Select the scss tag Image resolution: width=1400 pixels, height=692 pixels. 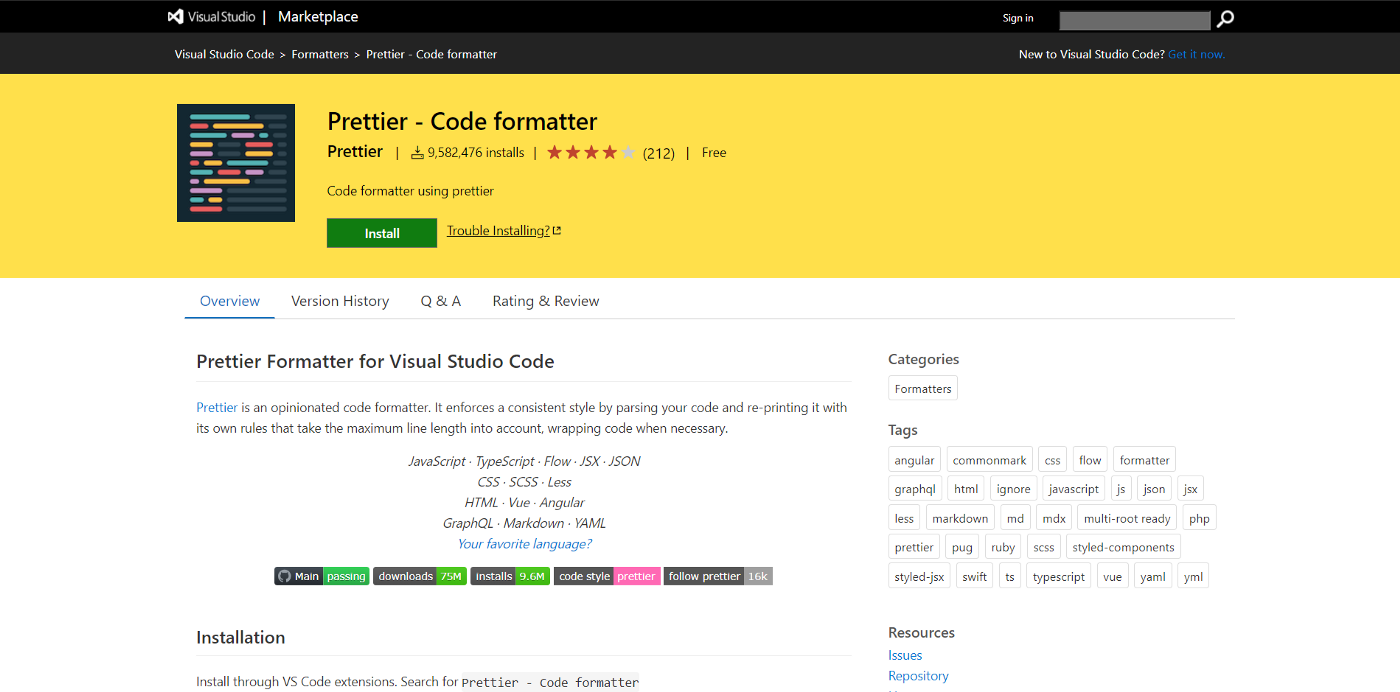[1044, 547]
